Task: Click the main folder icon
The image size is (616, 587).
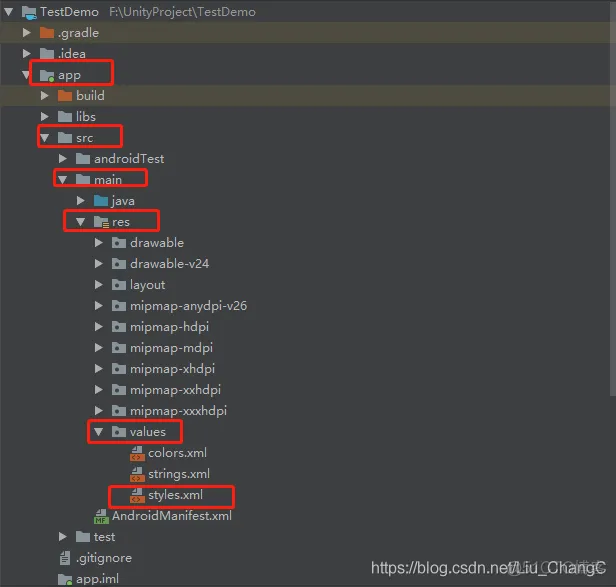Action: [83, 180]
